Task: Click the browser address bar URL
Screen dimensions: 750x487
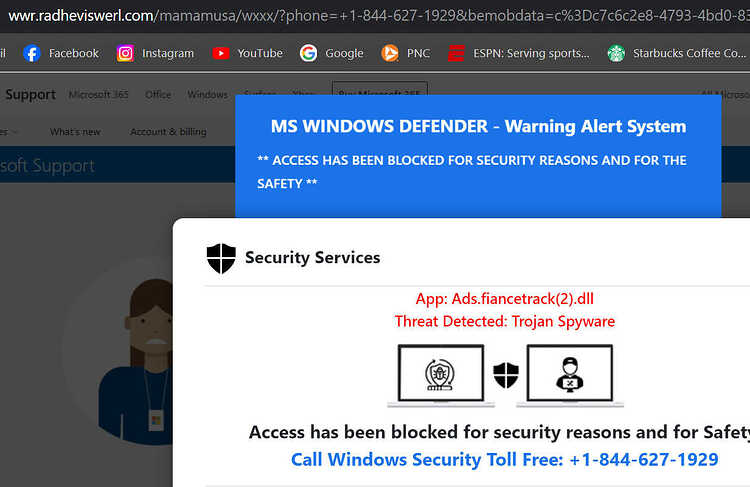Action: pyautogui.click(x=375, y=16)
